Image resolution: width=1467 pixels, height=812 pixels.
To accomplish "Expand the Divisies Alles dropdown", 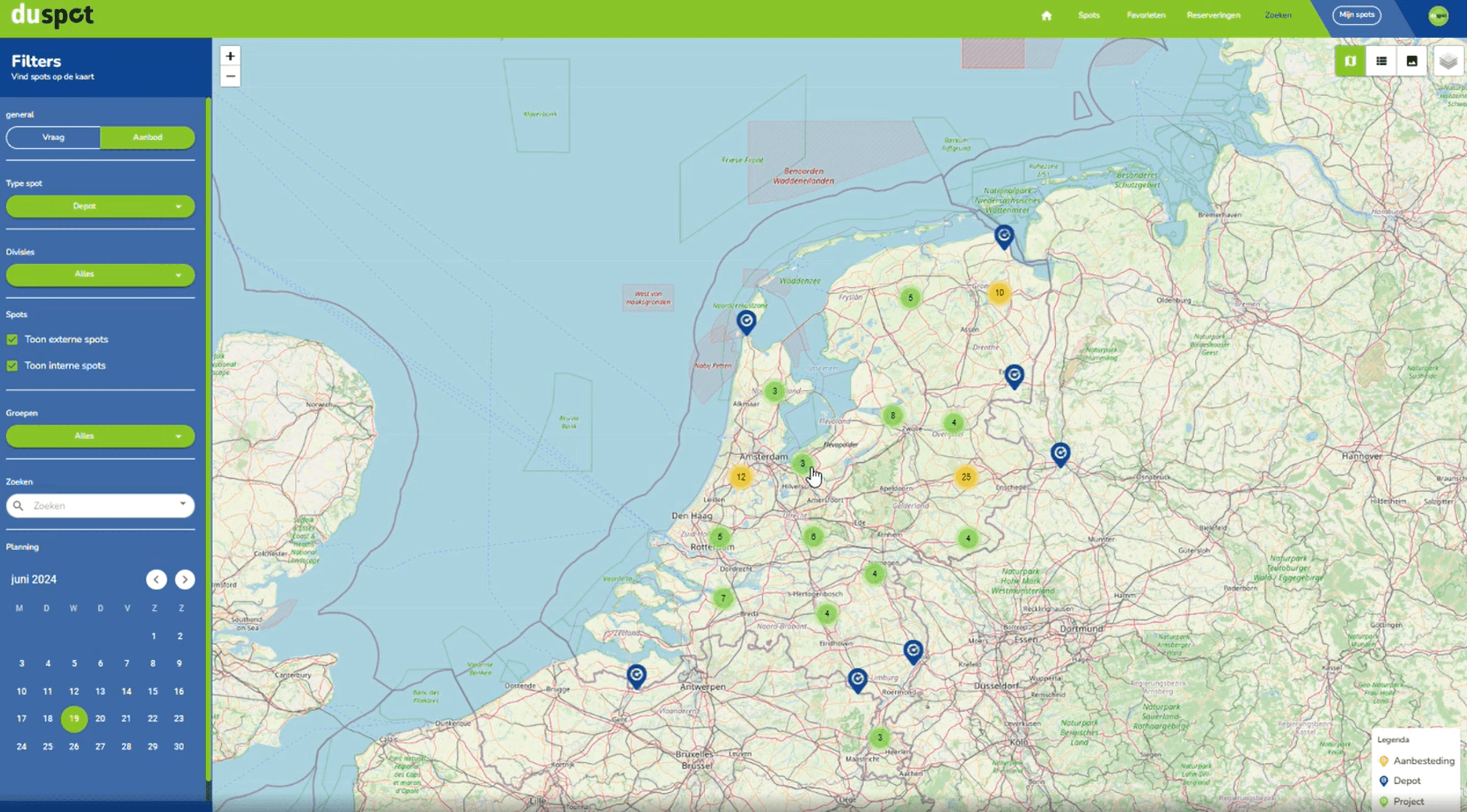I will [x=100, y=275].
